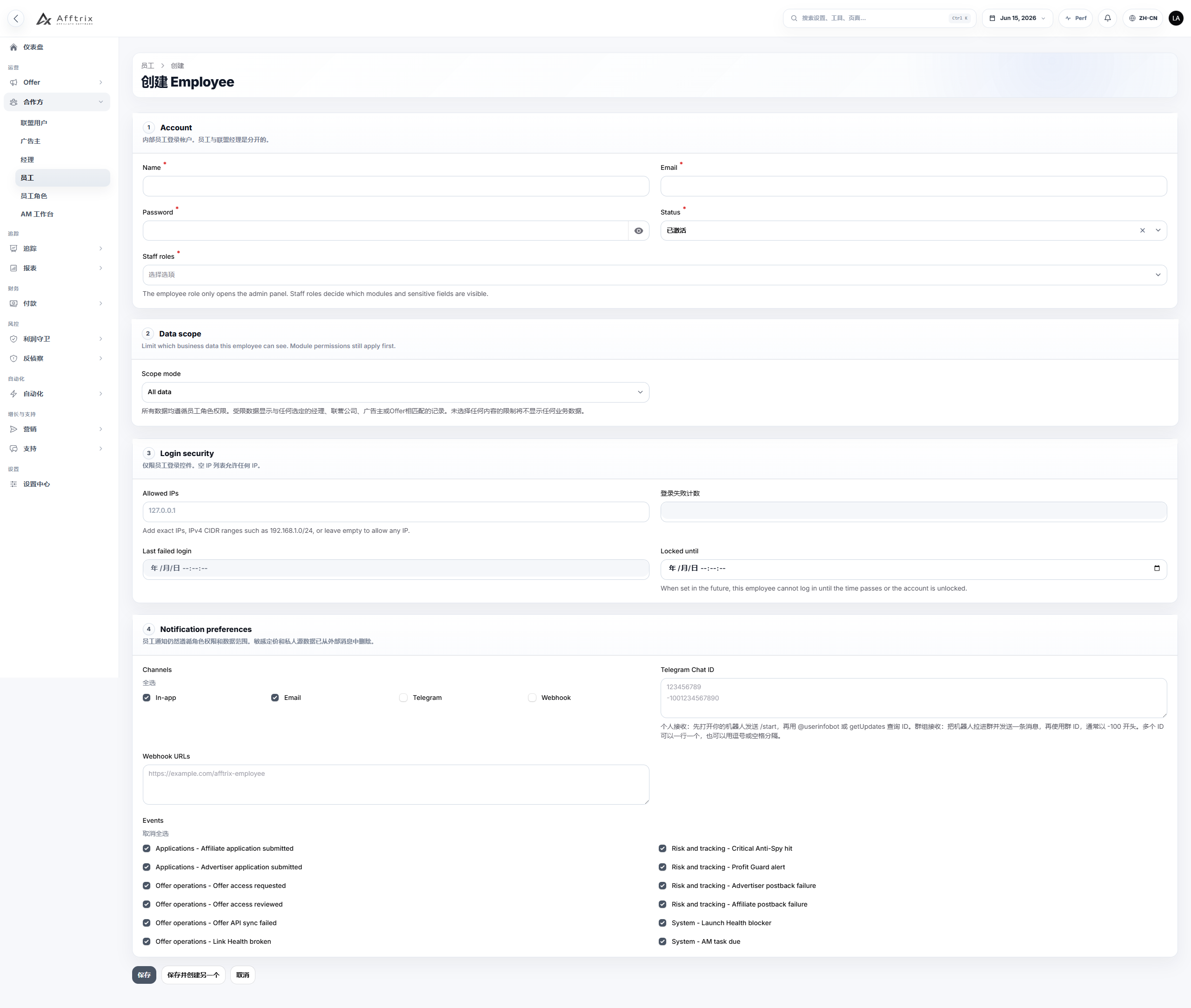Show password with the eye icon

[639, 231]
